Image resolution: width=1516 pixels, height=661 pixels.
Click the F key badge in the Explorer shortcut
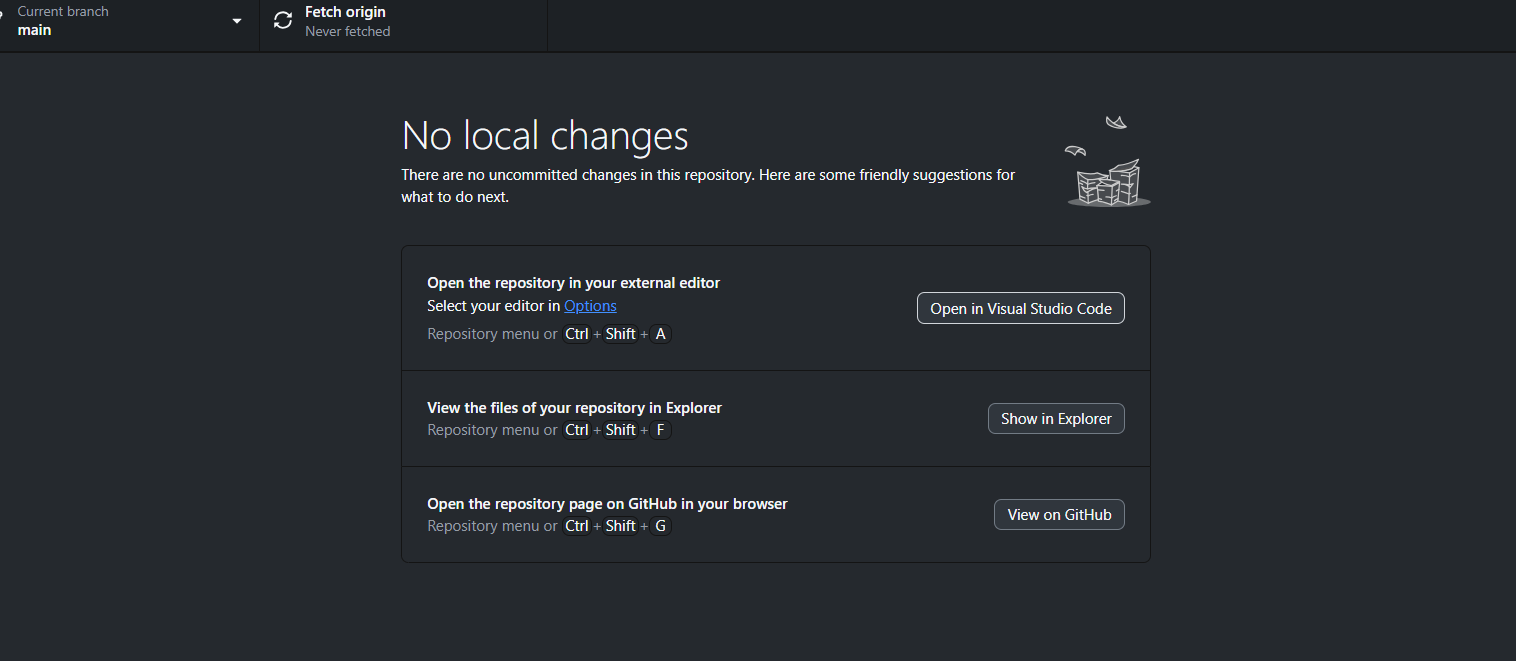660,430
